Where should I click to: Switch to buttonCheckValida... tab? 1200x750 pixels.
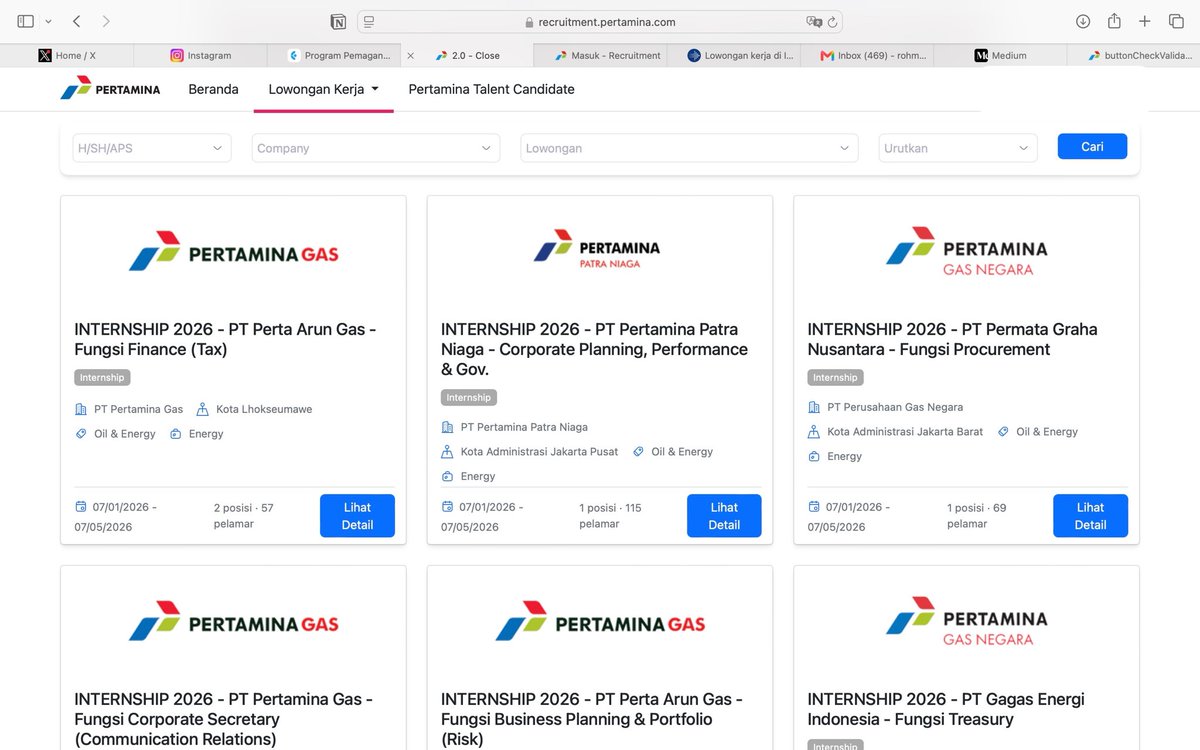(x=1134, y=55)
